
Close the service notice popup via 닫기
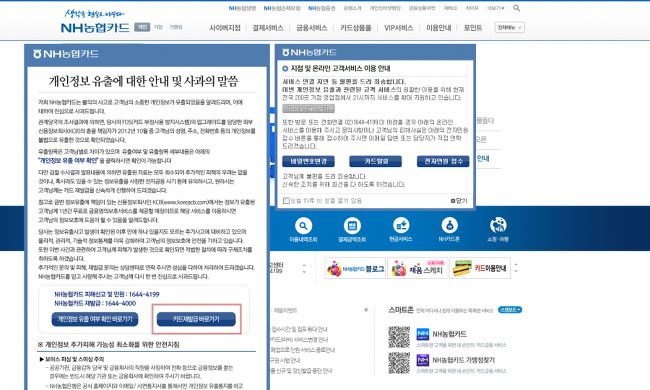[x=459, y=201]
